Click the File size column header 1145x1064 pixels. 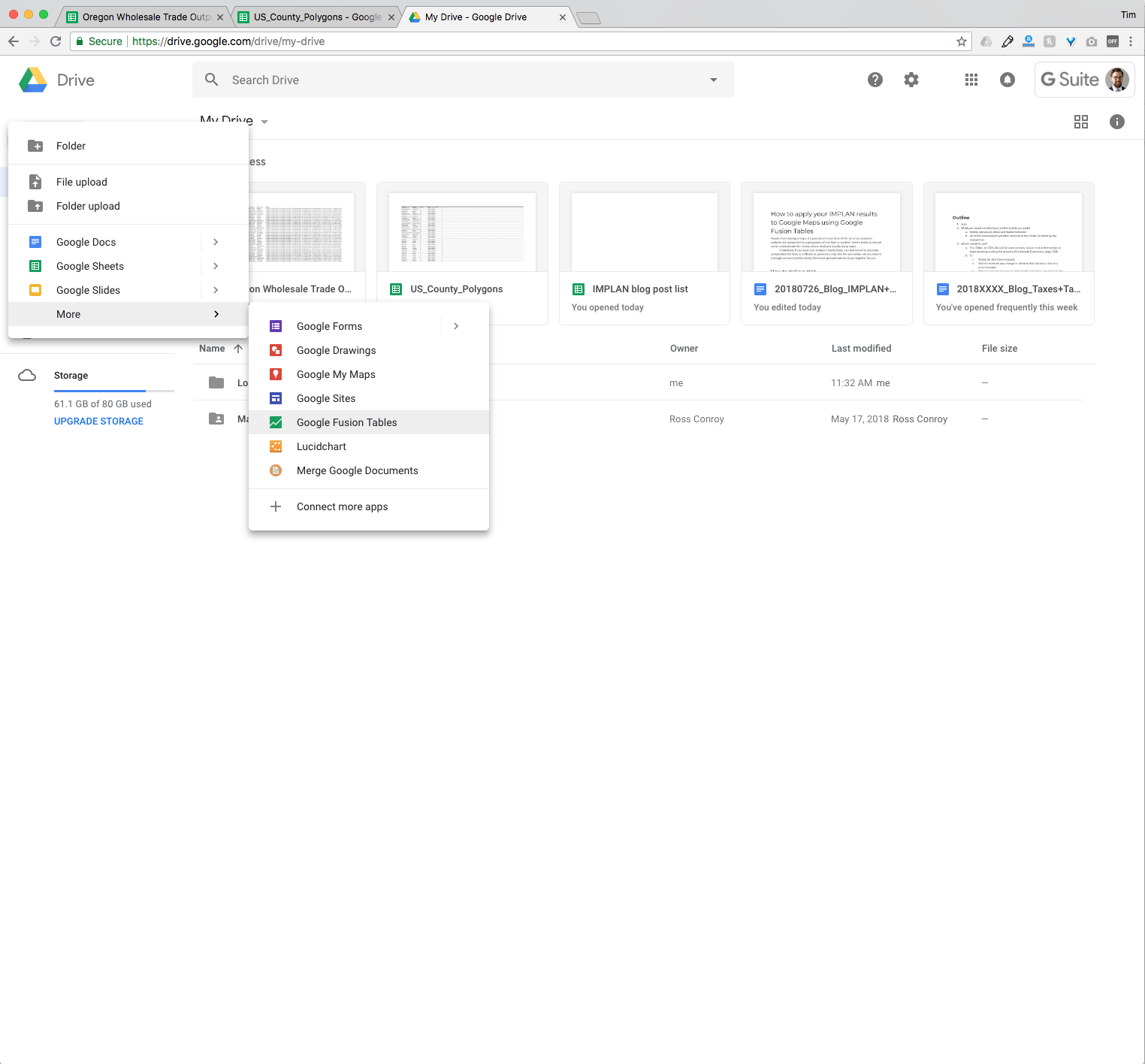(x=999, y=349)
